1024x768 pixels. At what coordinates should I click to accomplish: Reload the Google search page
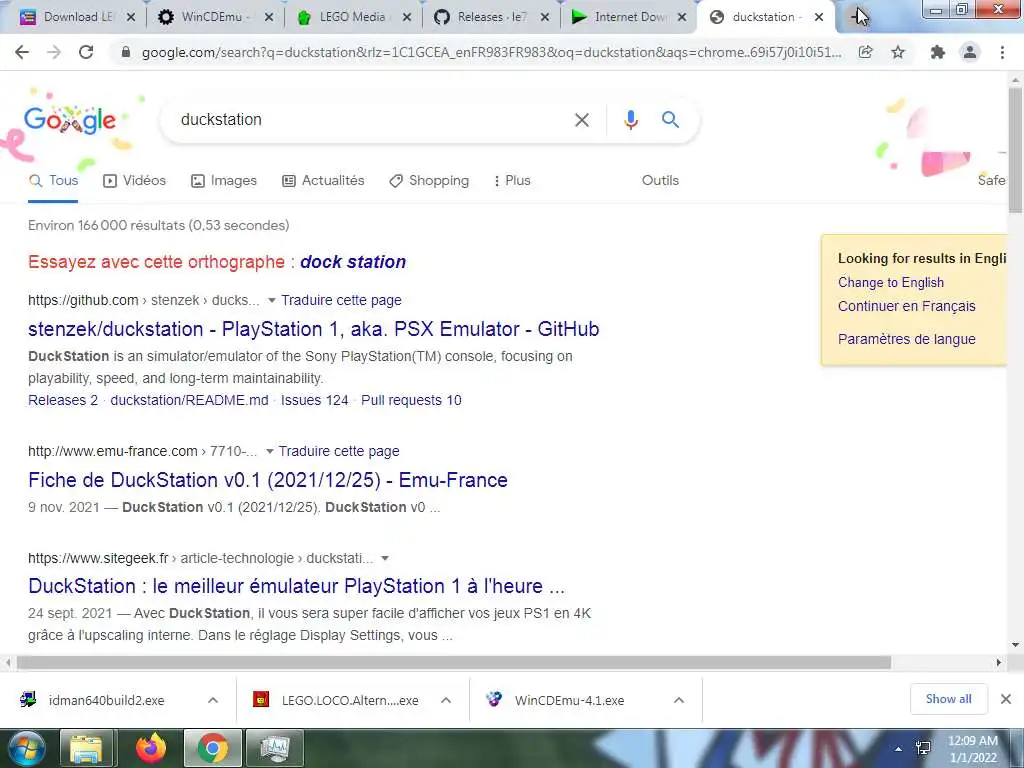(86, 52)
